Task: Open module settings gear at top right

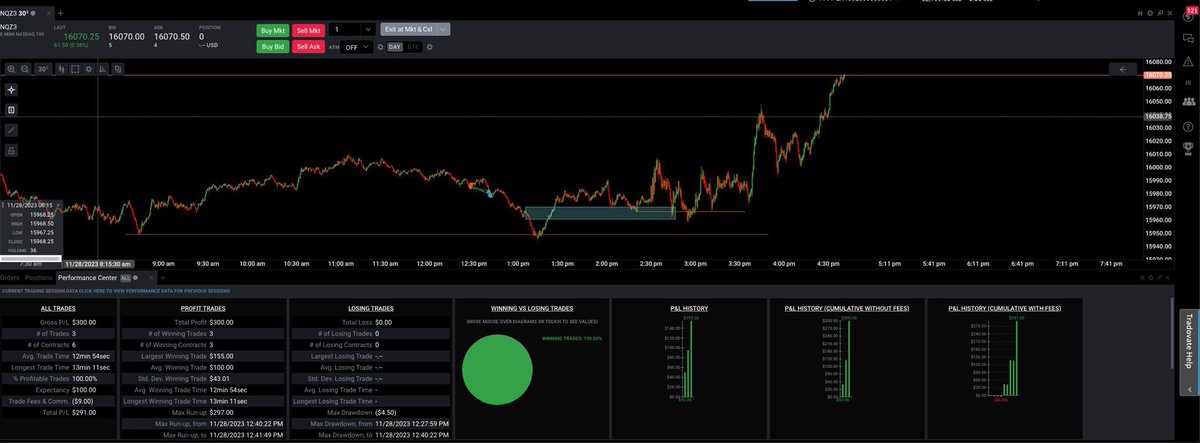Action: click(x=1150, y=13)
